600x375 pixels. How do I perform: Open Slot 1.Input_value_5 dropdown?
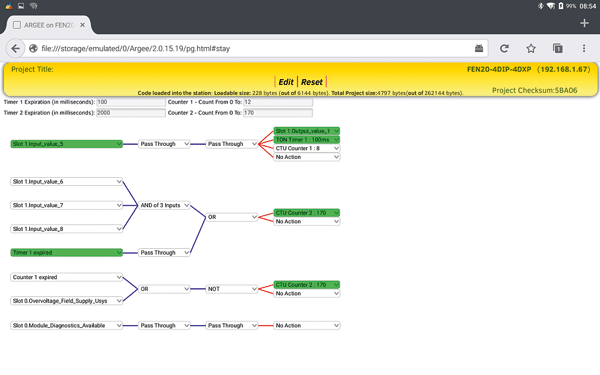[67, 144]
